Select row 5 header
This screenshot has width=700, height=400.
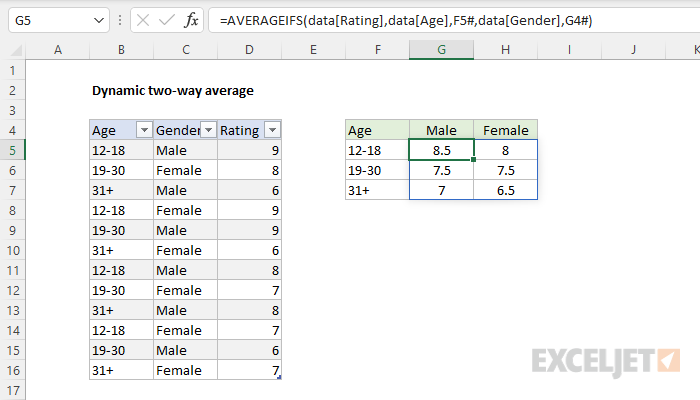pos(12,150)
